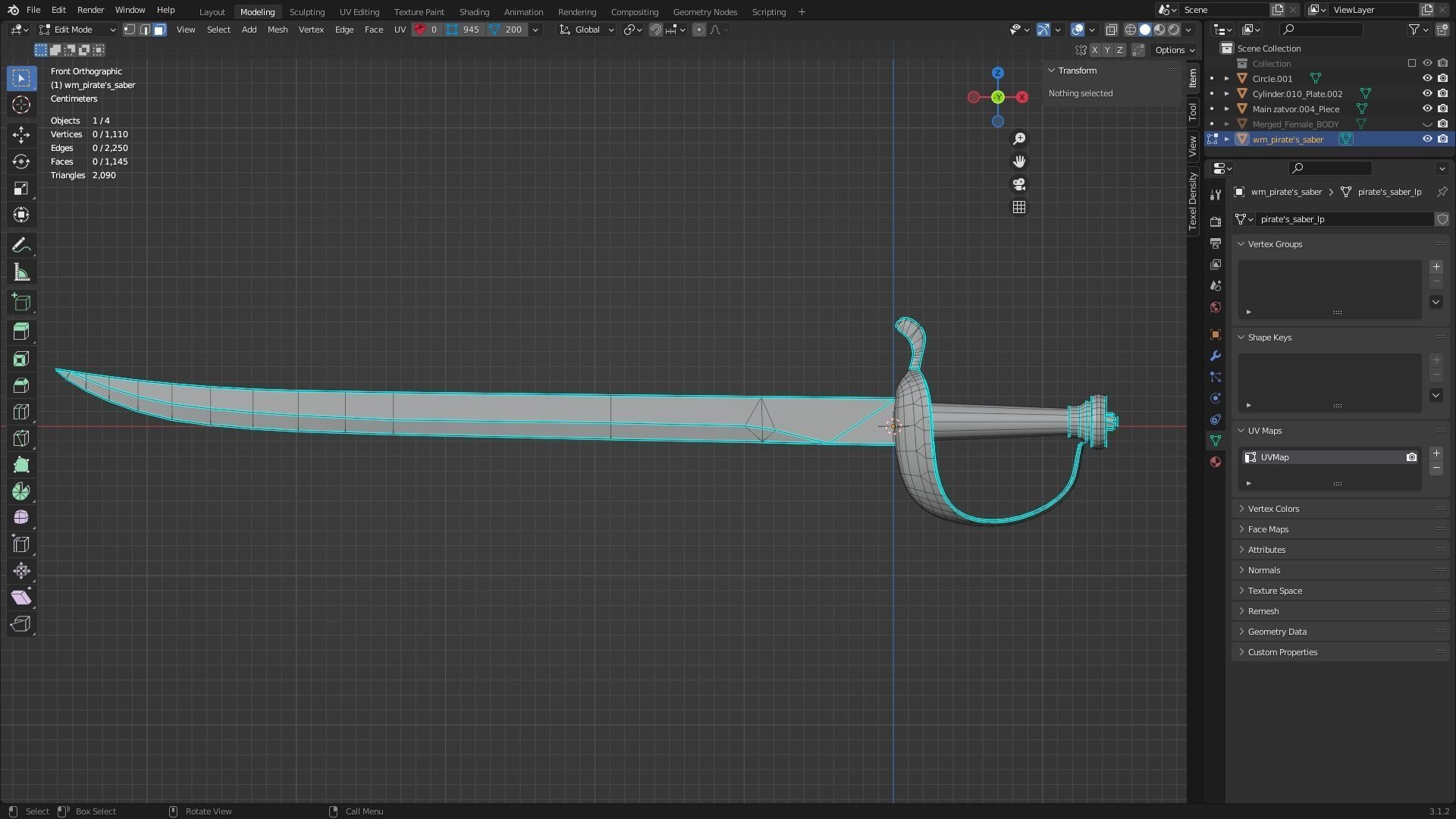
Task: Add a new UV map
Action: coord(1436,453)
